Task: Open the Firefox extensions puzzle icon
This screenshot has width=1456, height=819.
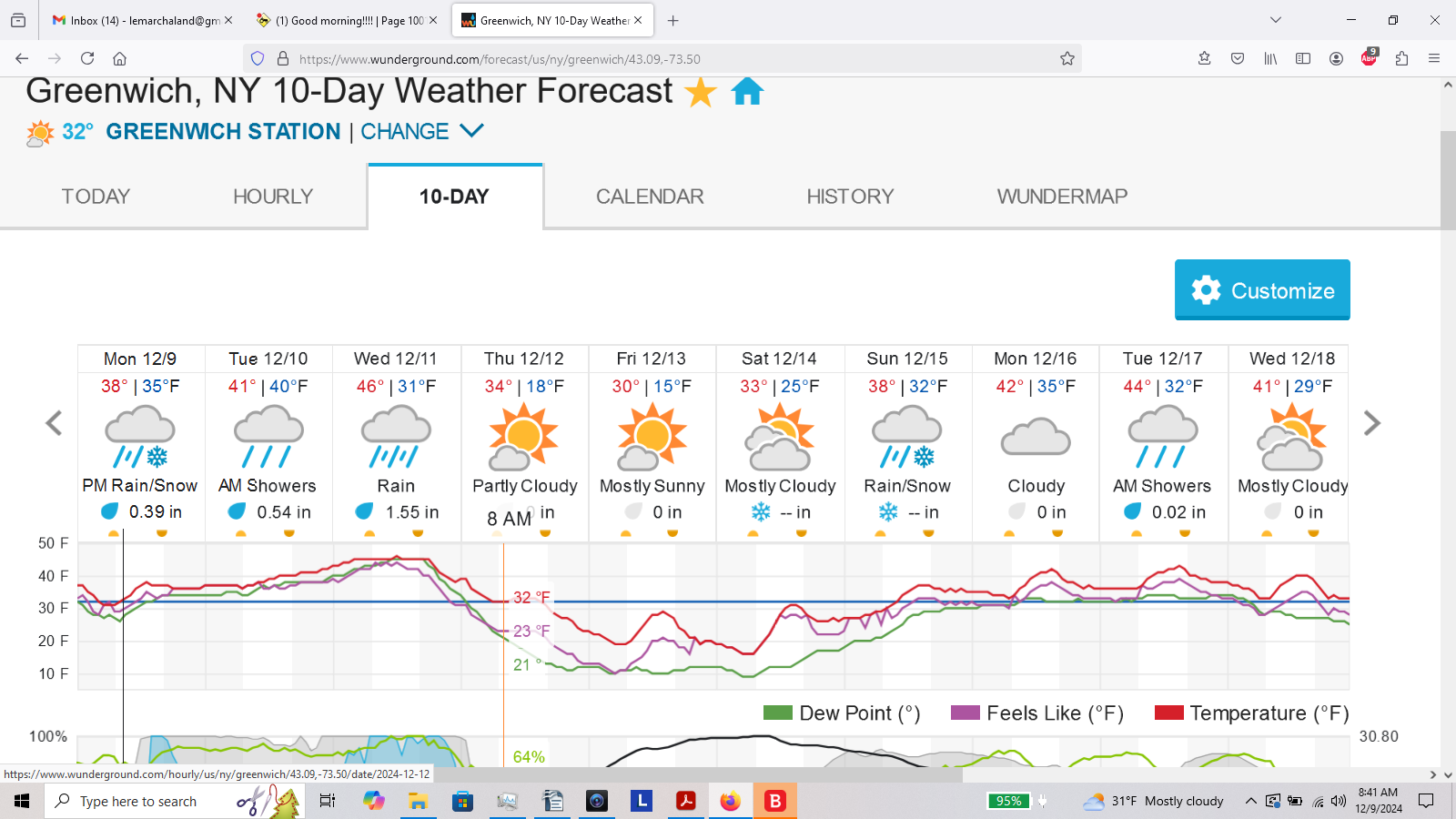Action: point(1401,59)
